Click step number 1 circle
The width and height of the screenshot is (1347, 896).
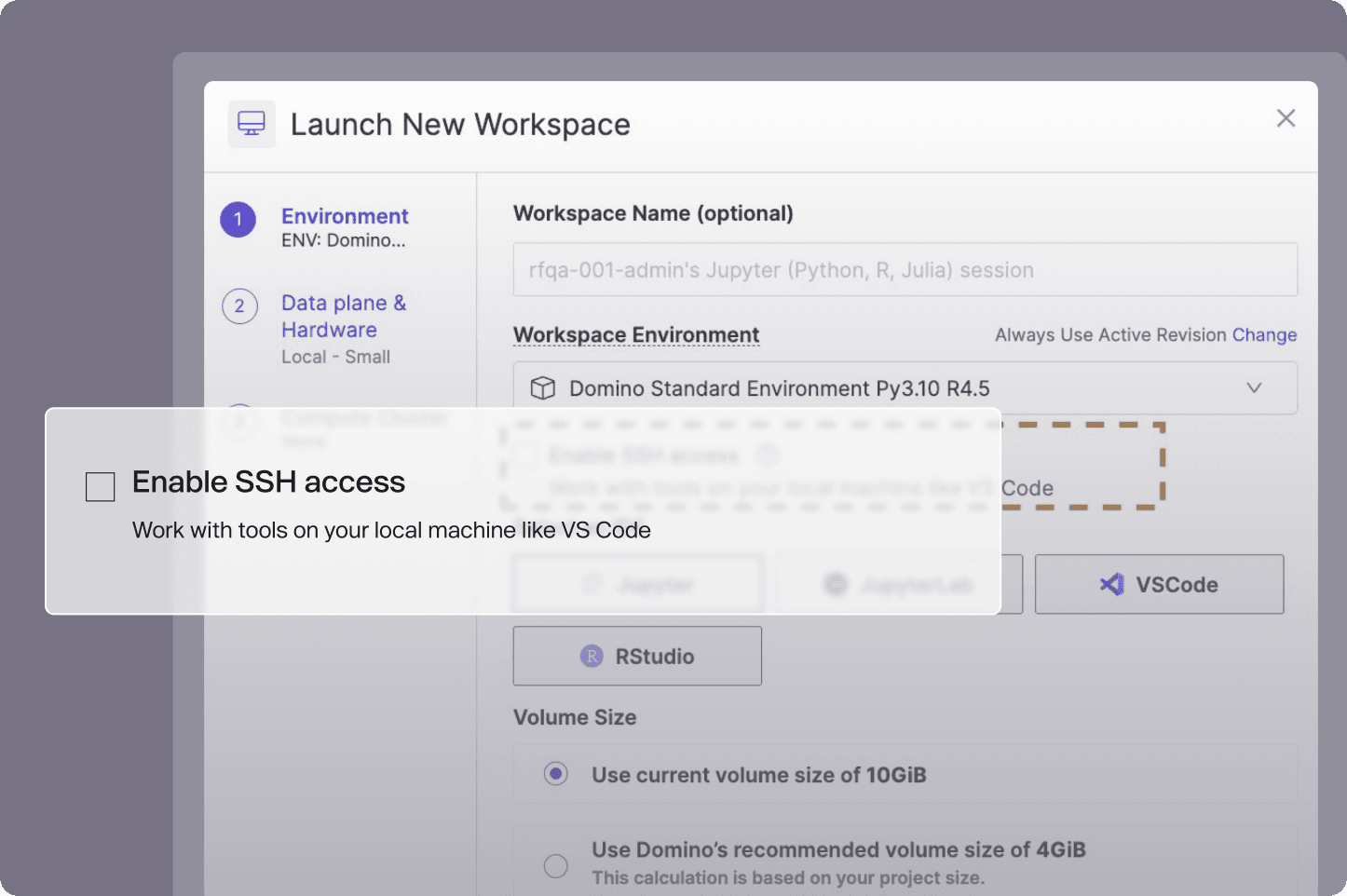coord(238,220)
